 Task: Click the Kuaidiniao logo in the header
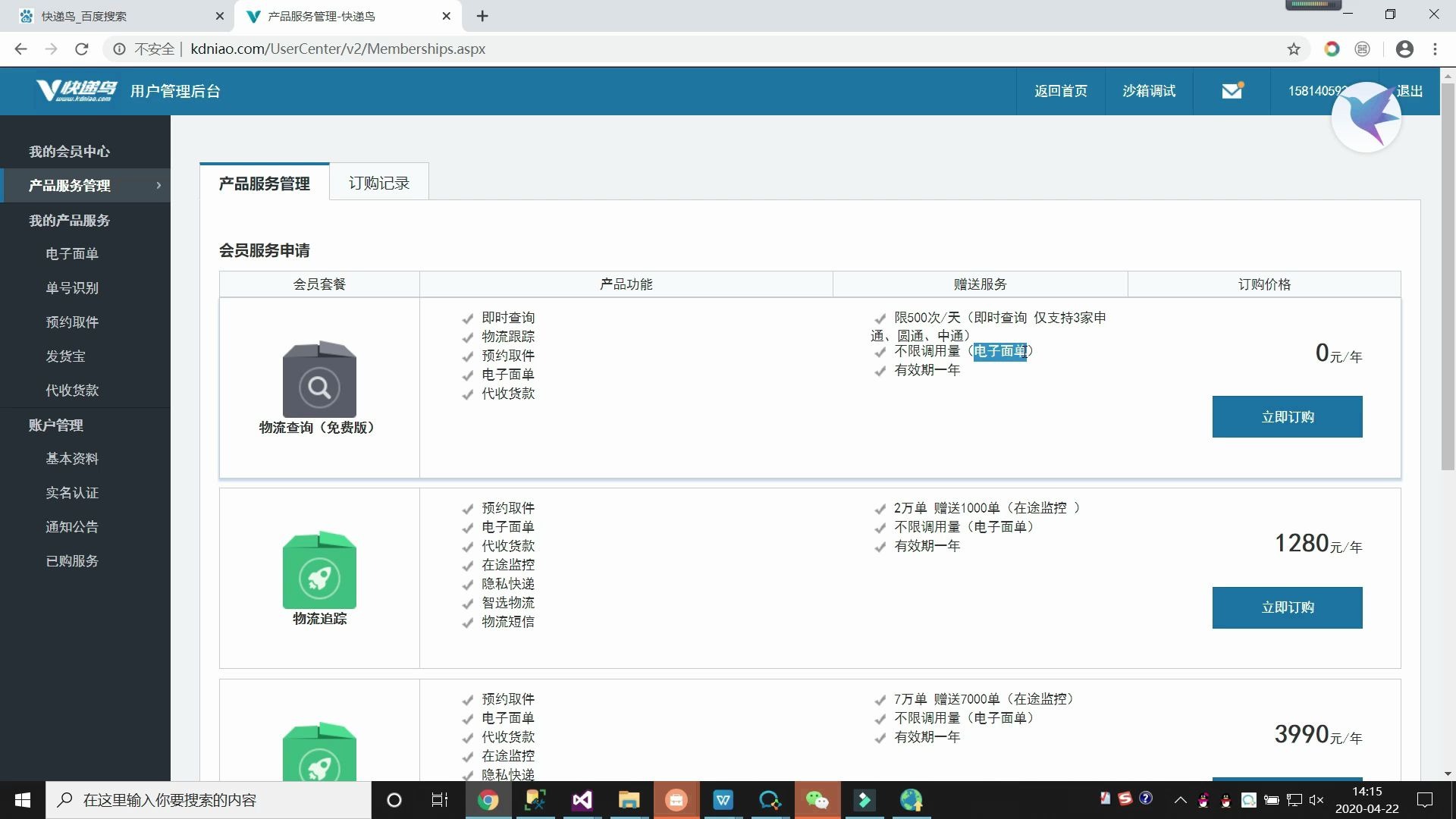[77, 91]
